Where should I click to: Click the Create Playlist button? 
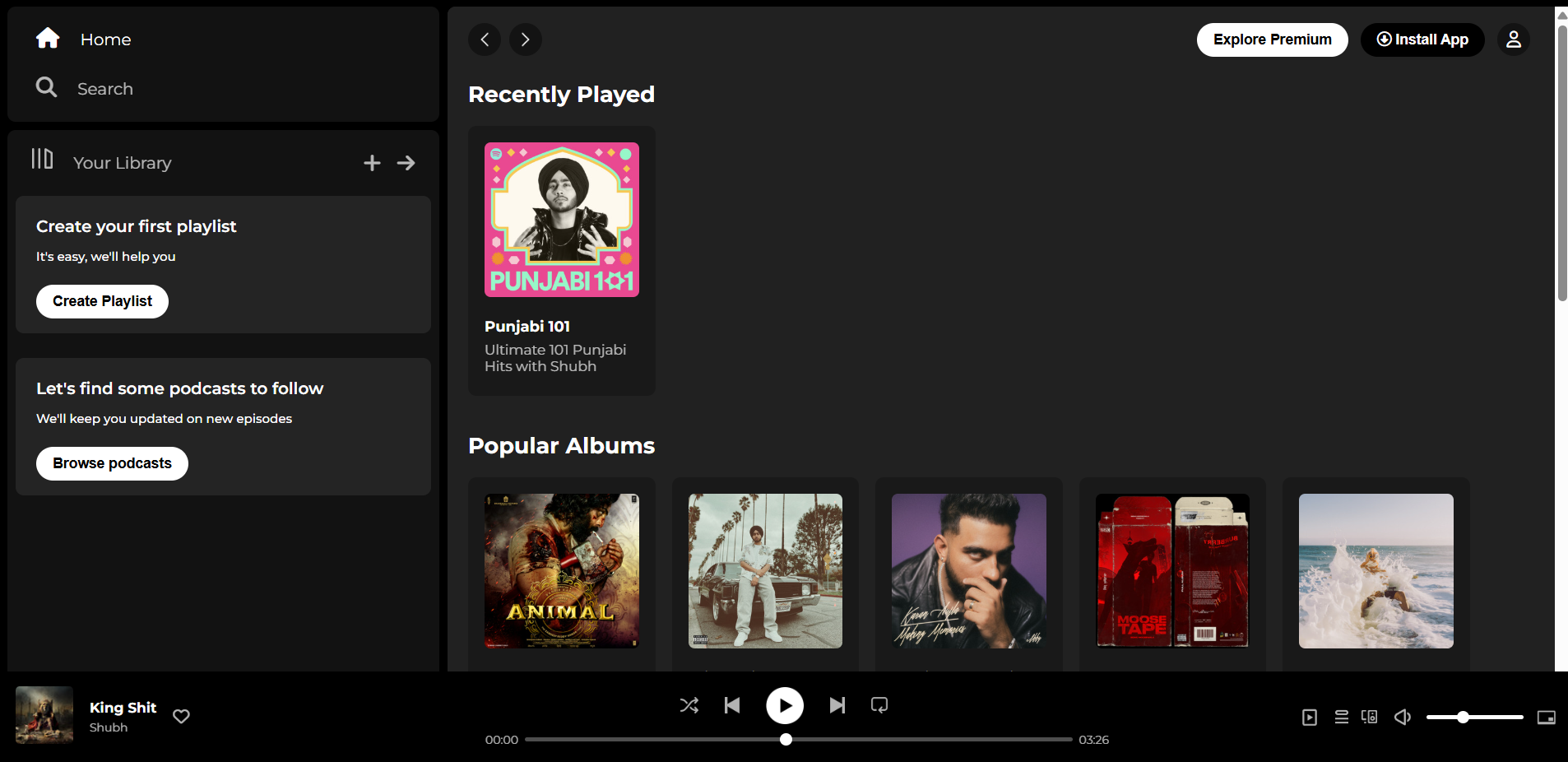(x=102, y=301)
